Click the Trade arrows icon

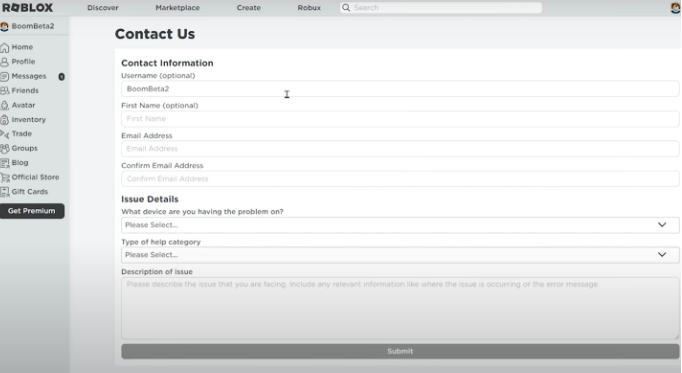coord(5,134)
